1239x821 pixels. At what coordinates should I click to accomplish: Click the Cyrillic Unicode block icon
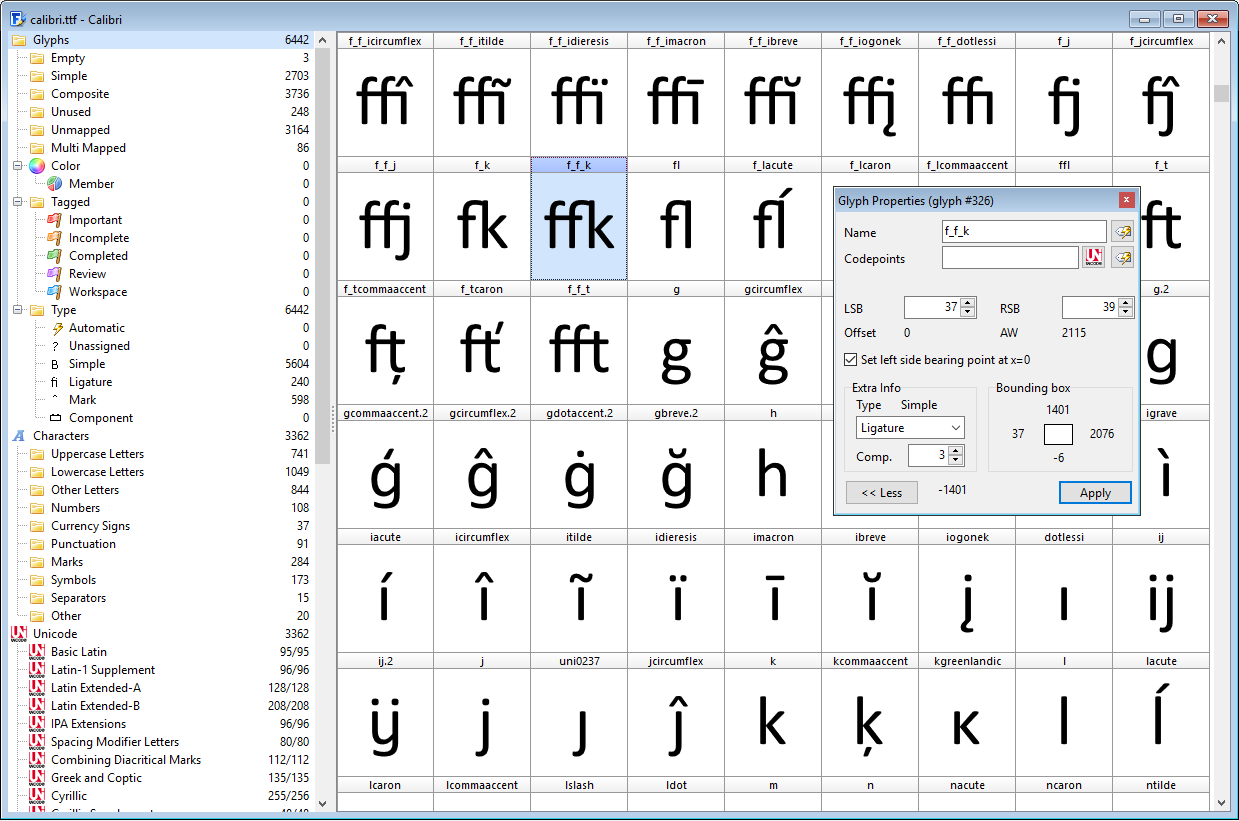(37, 796)
